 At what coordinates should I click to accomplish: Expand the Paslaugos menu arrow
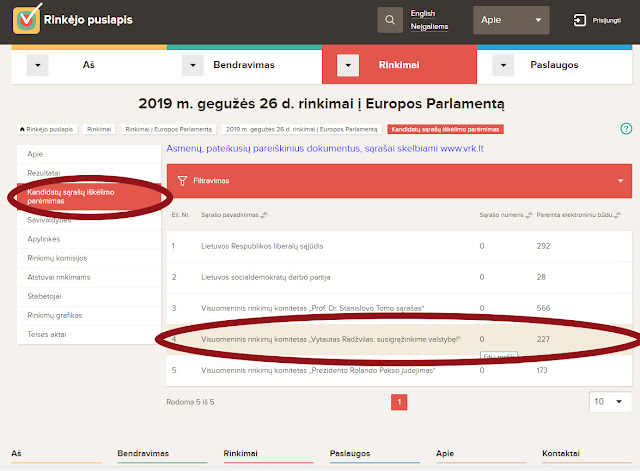click(503, 65)
